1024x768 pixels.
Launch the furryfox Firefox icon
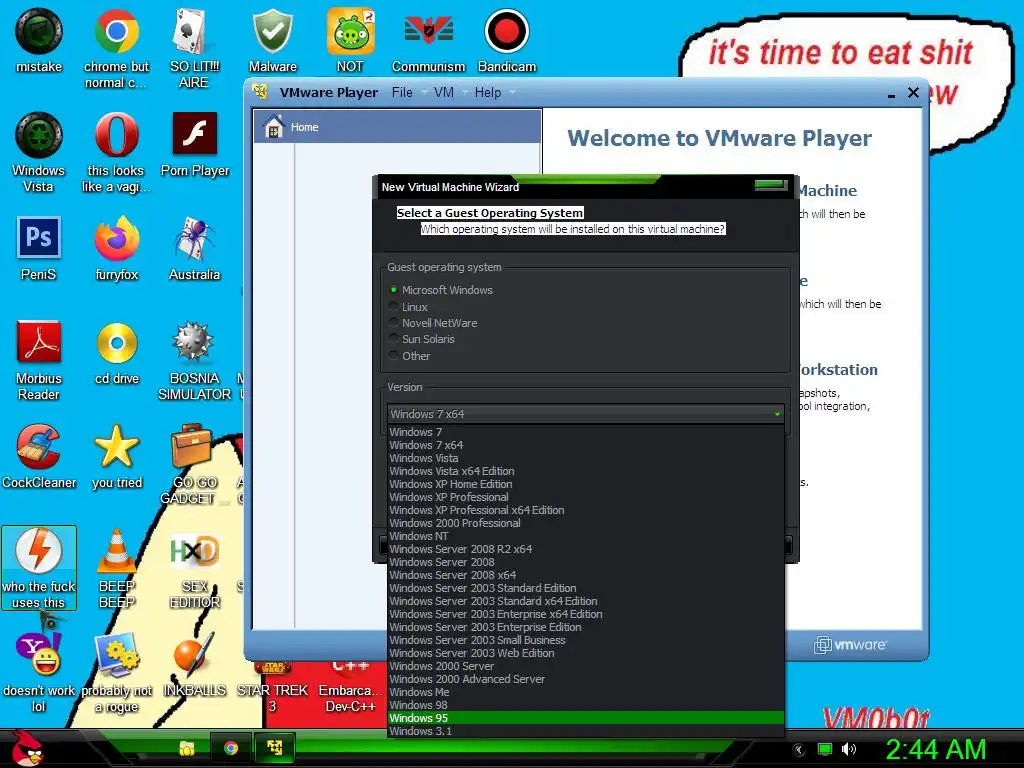[x=116, y=248]
